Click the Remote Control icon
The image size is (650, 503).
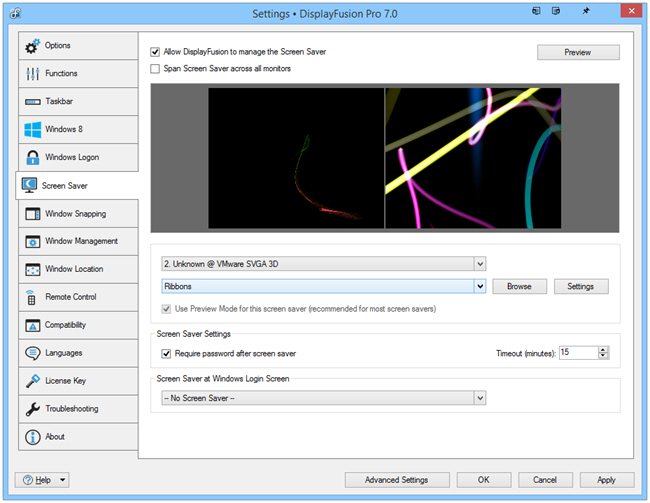point(31,297)
